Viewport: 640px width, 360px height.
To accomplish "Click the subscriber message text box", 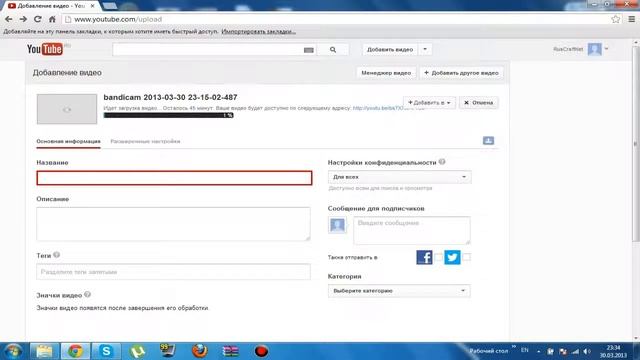I will [412, 231].
